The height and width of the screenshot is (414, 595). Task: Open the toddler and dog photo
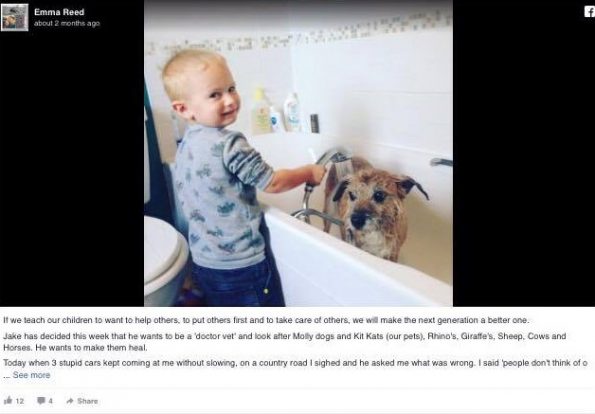pyautogui.click(x=298, y=153)
